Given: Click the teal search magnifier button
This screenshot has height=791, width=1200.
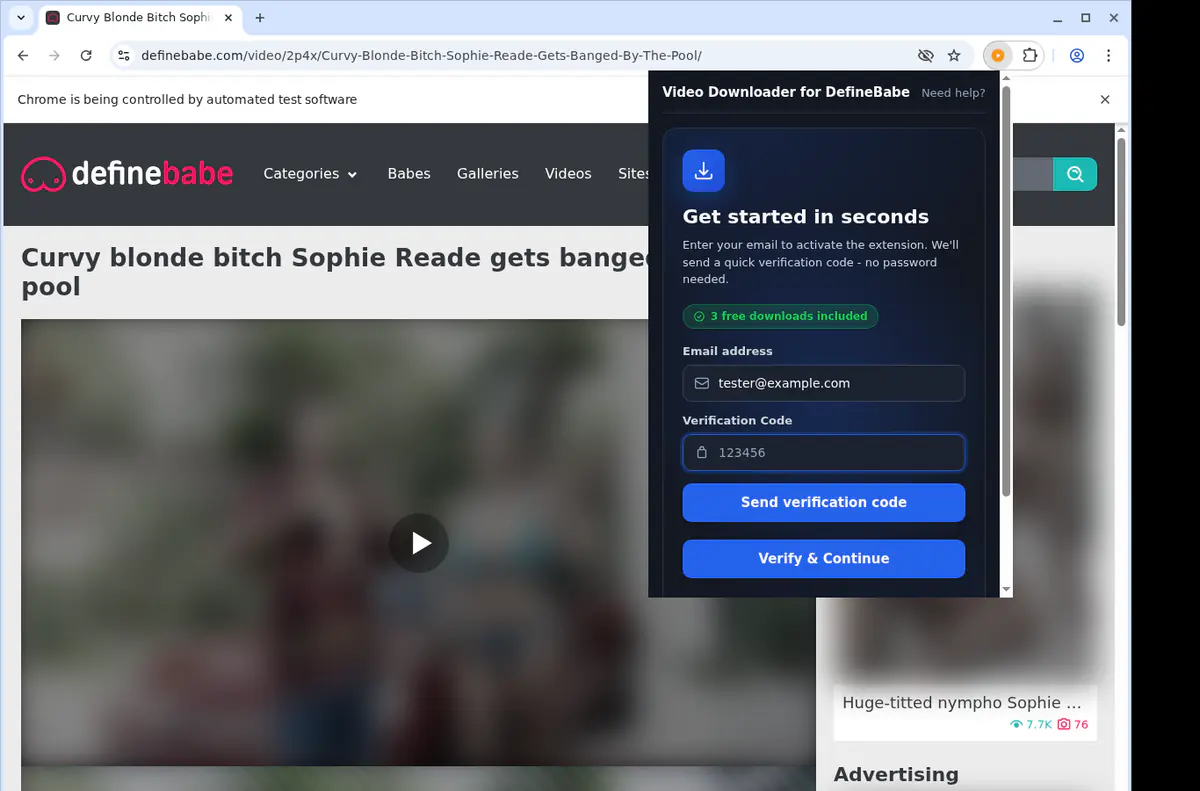Looking at the screenshot, I should pyautogui.click(x=1075, y=174).
